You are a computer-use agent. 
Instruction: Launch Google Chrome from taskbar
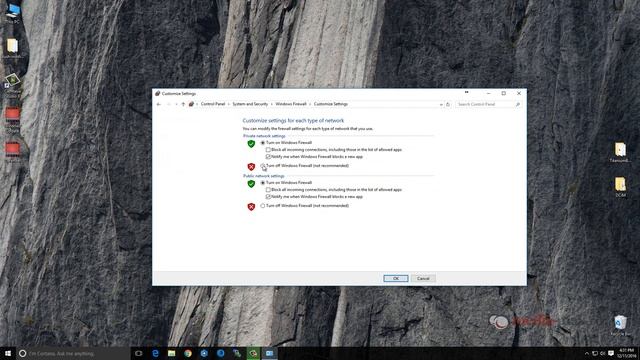click(188, 353)
